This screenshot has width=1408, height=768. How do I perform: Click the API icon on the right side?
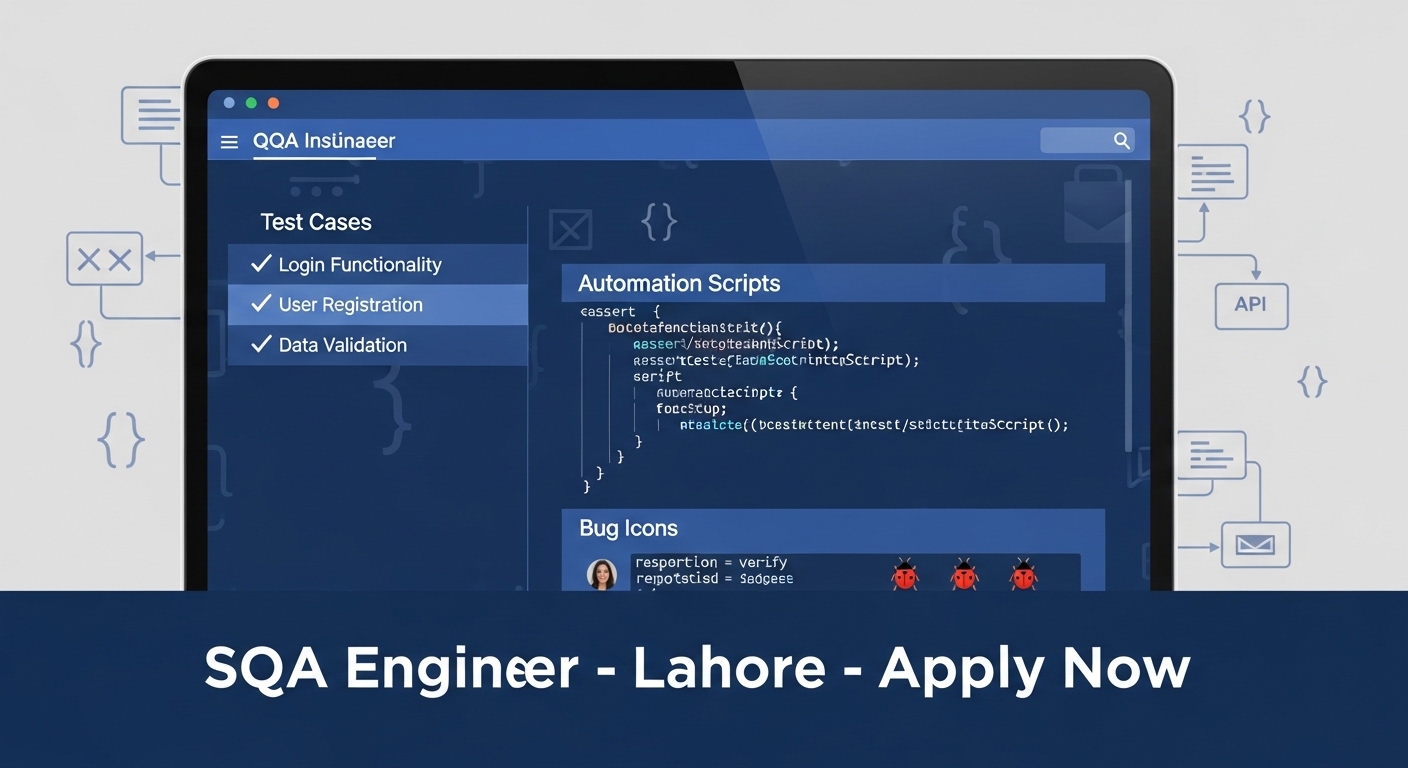tap(1251, 306)
